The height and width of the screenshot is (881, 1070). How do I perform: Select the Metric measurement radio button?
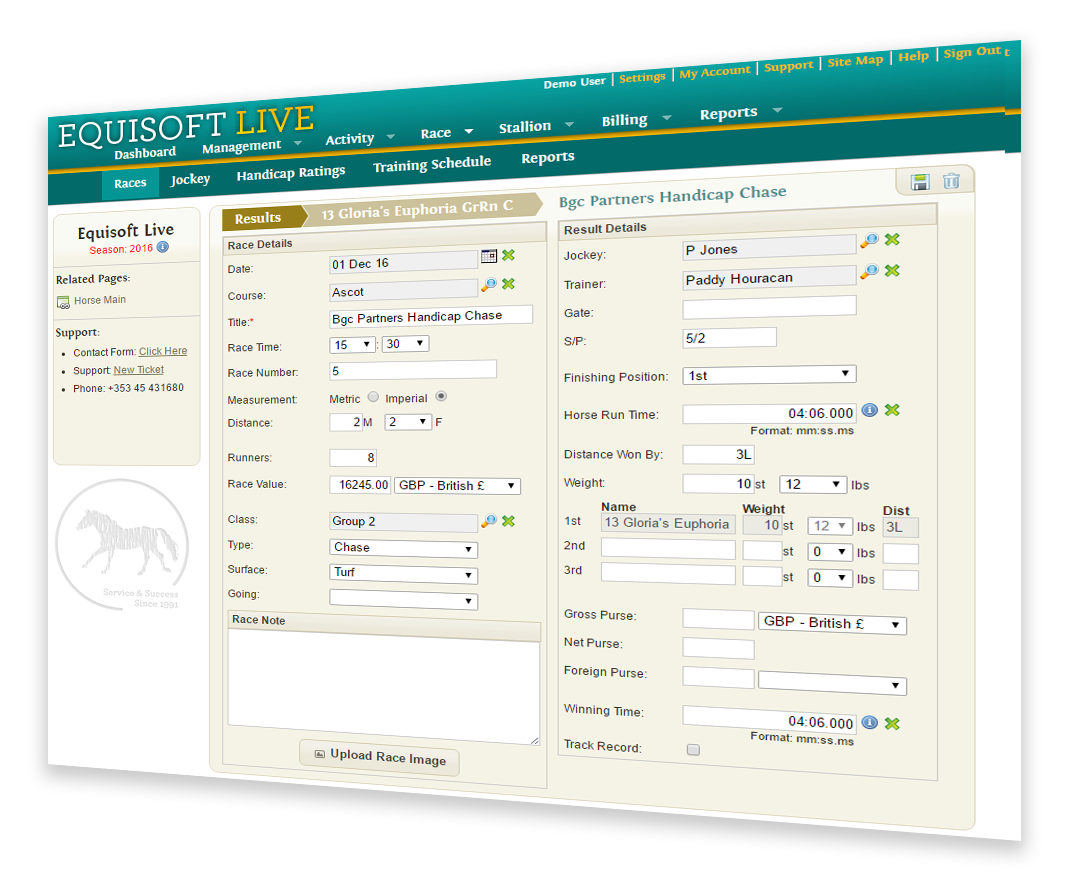[372, 397]
